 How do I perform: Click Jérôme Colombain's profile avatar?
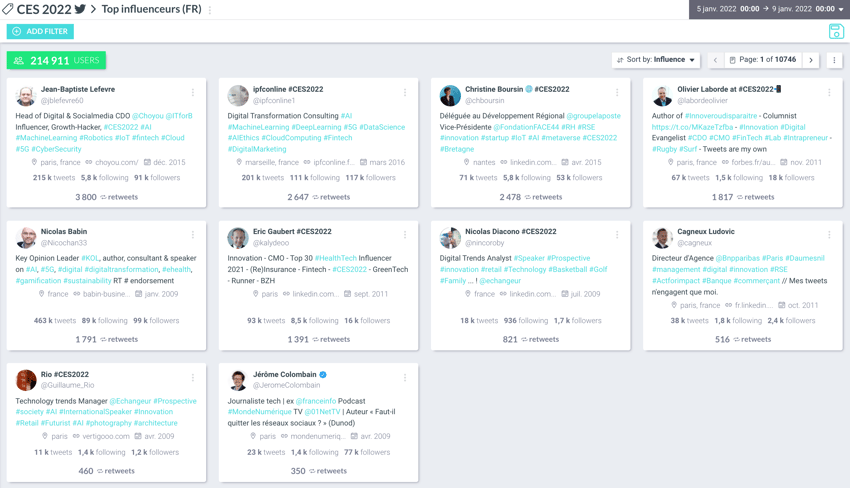click(x=238, y=380)
